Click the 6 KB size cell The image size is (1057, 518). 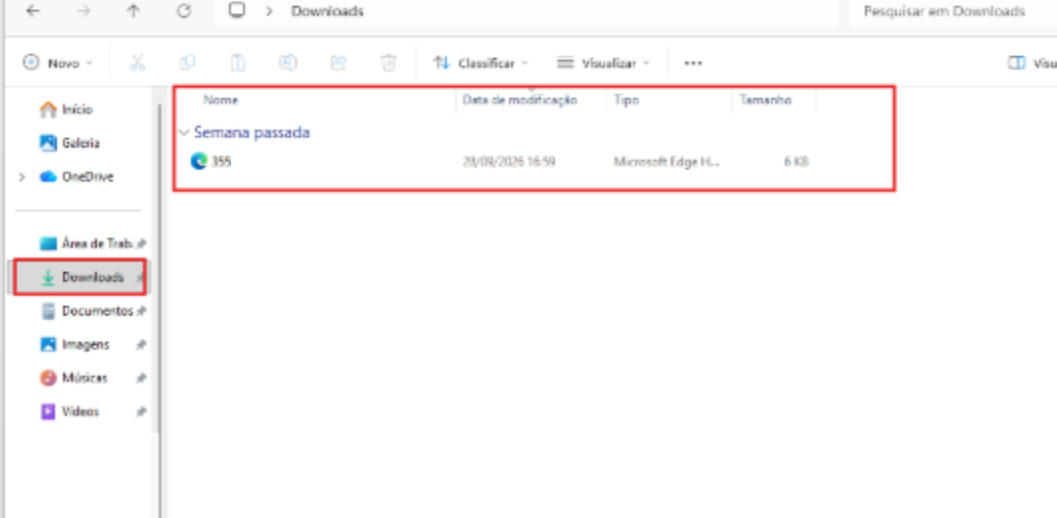pyautogui.click(x=796, y=162)
